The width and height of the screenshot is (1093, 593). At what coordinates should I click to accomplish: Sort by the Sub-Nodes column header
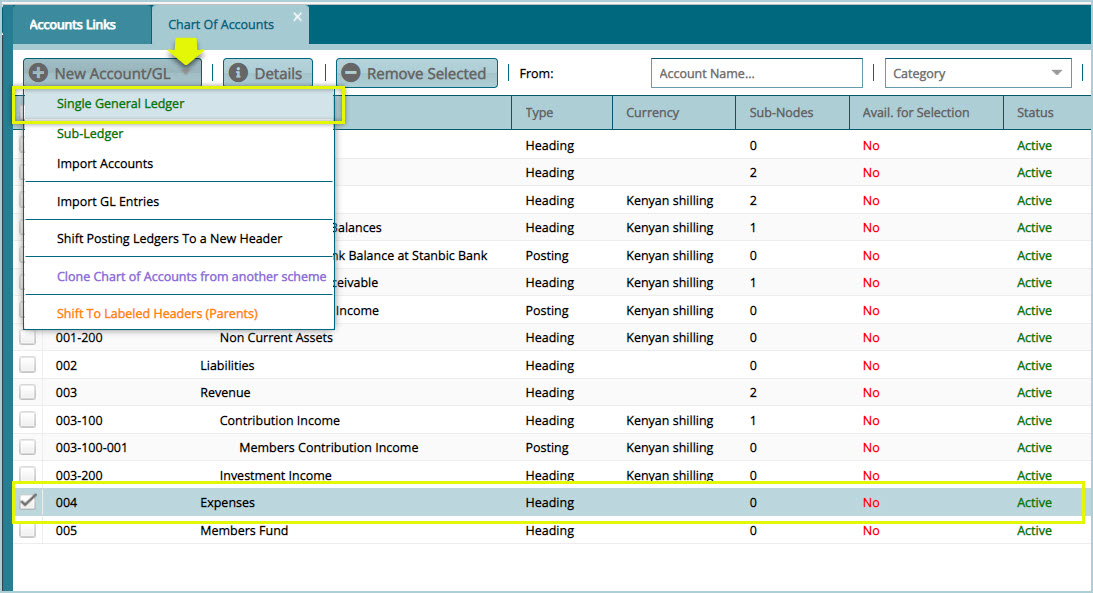pos(793,112)
